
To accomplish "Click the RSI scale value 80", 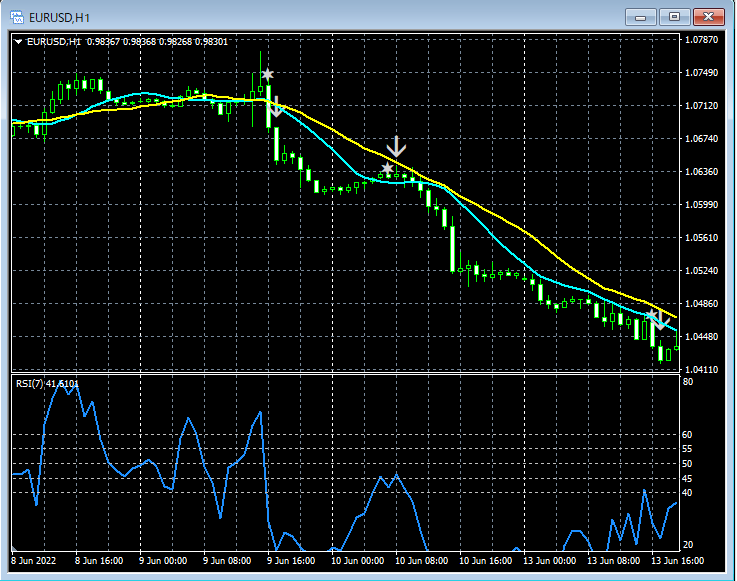I will click(x=688, y=382).
